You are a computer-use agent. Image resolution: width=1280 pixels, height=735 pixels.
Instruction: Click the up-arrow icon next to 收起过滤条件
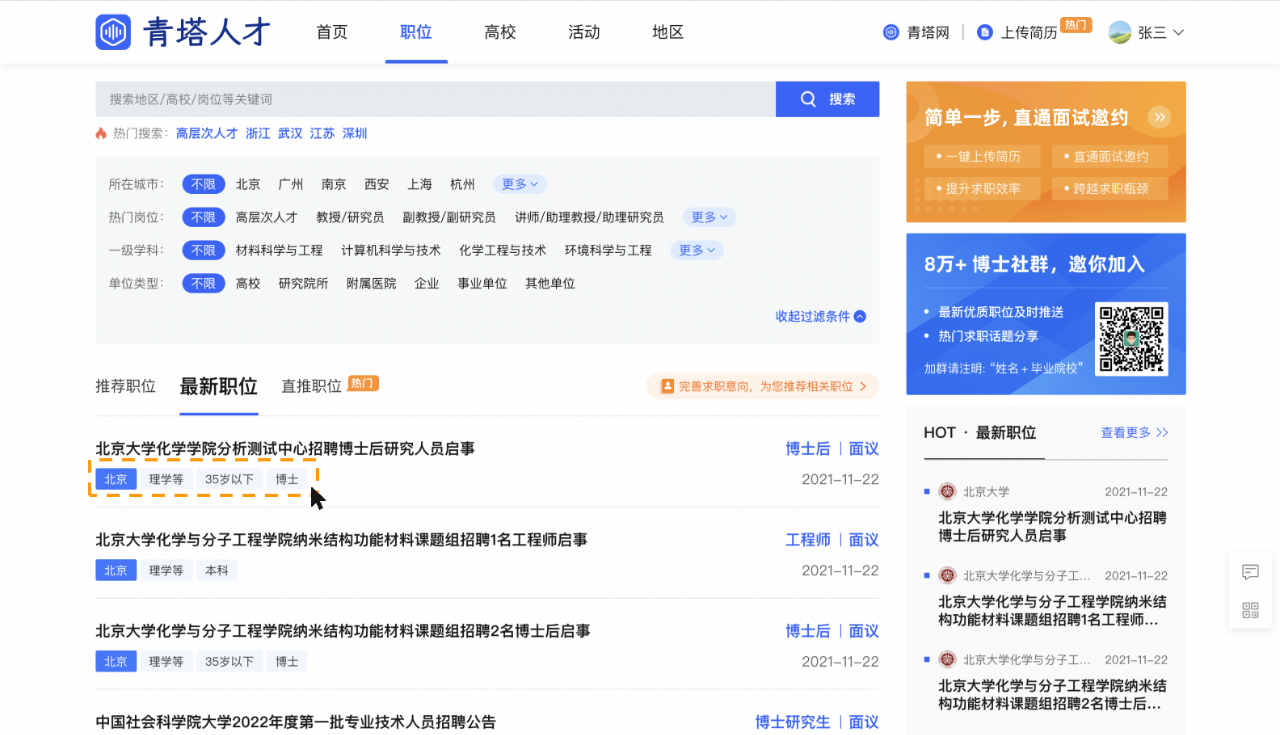(860, 316)
